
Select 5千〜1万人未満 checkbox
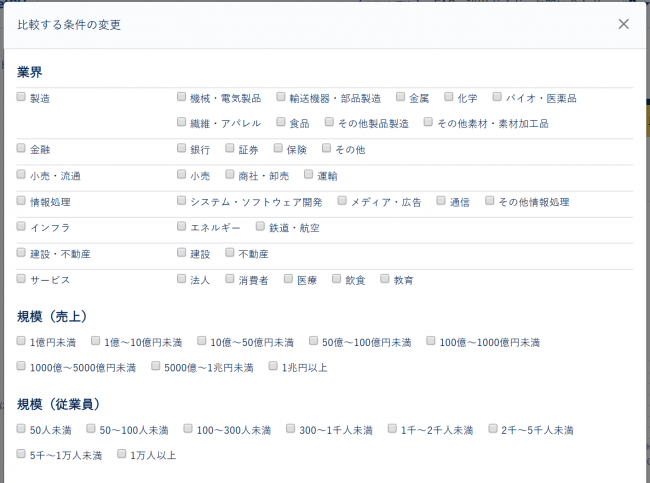coord(21,454)
